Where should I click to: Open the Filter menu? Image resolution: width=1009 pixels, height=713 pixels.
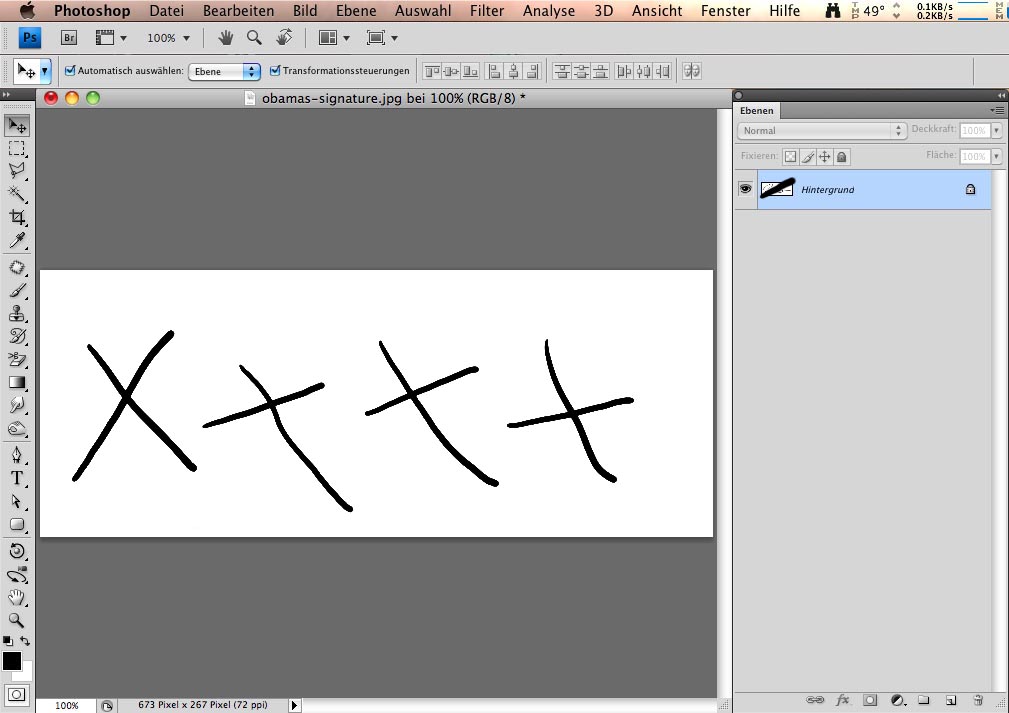point(487,11)
